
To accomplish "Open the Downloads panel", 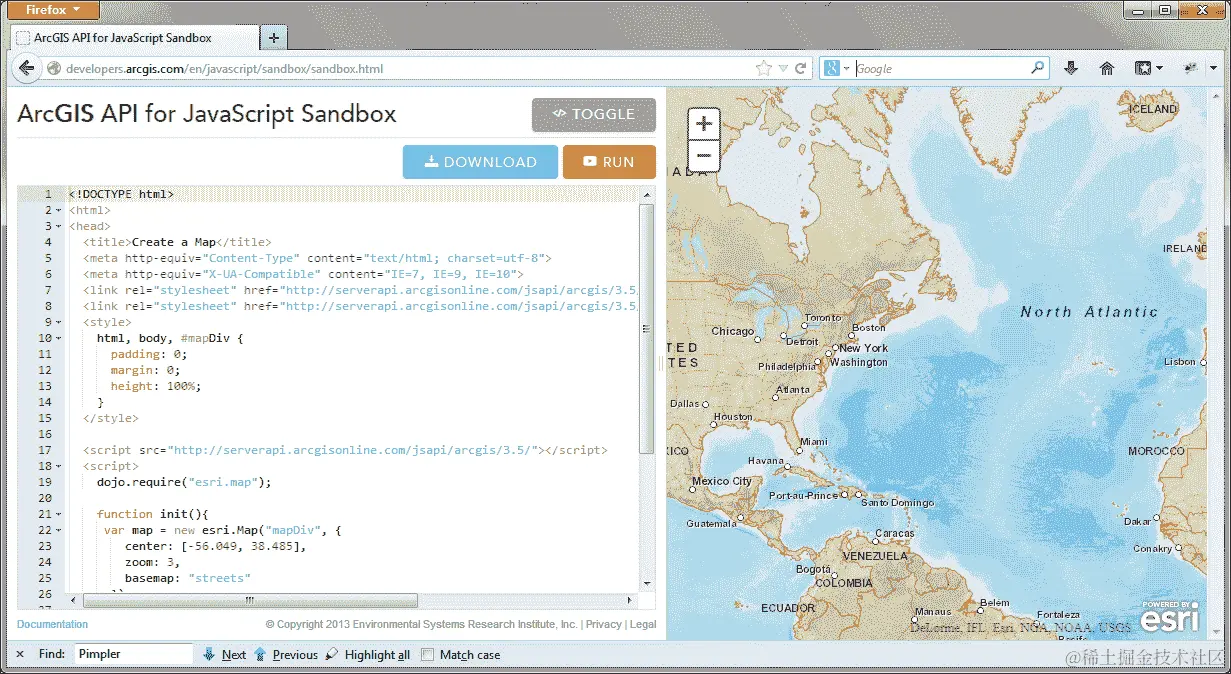I will [x=1070, y=68].
